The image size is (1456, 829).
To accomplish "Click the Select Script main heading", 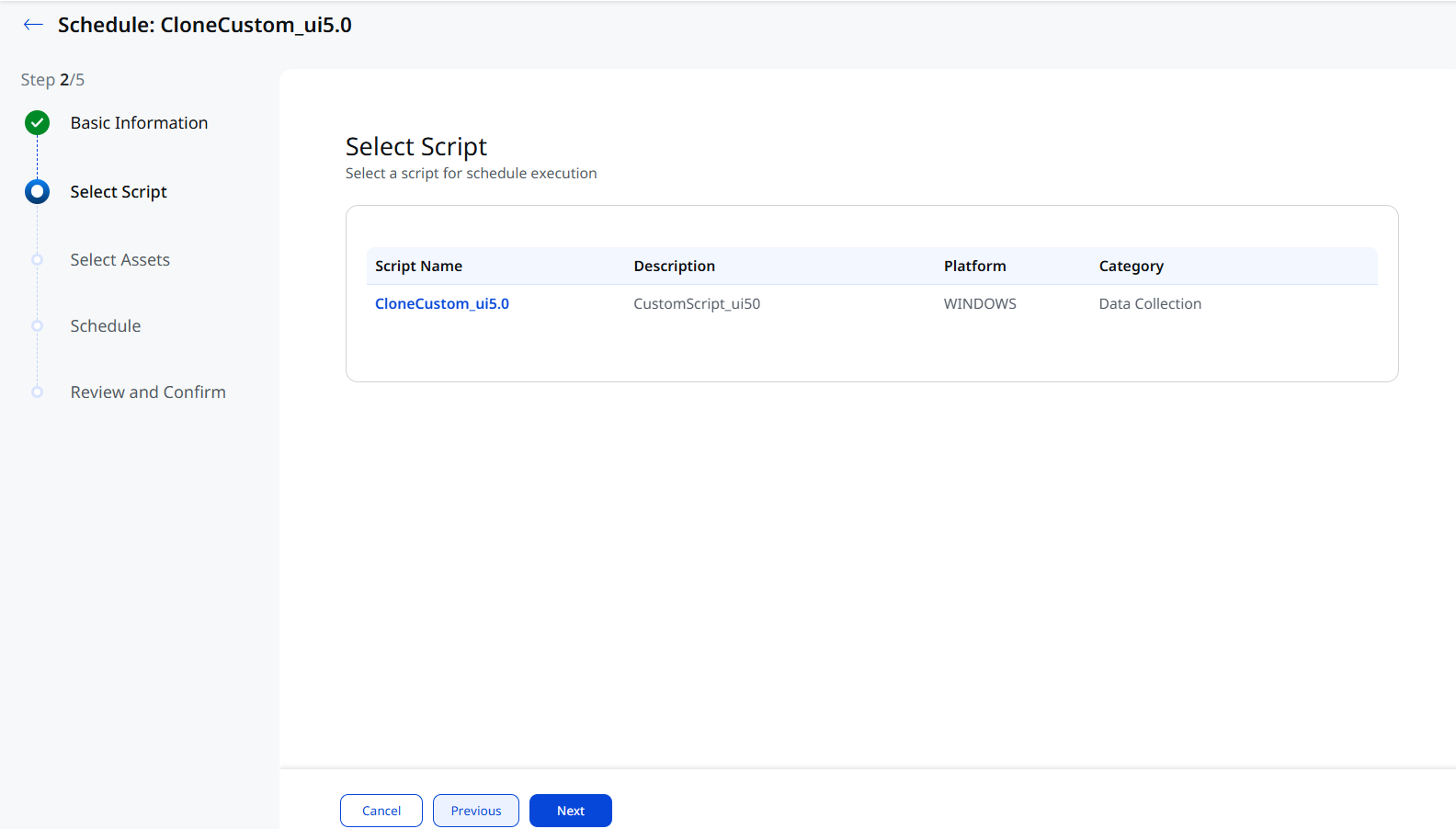I will (x=416, y=147).
